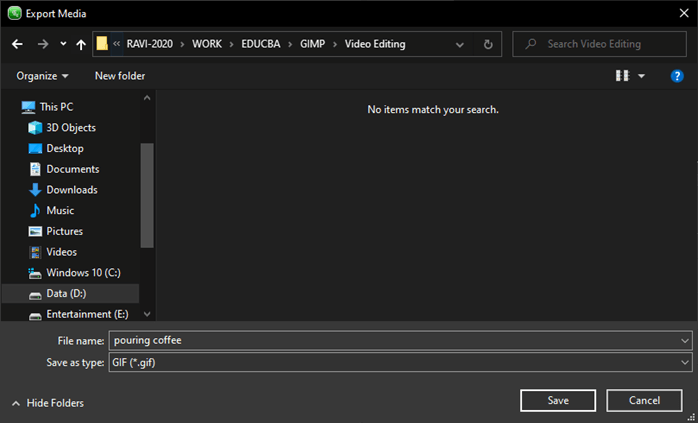The width and height of the screenshot is (698, 423).
Task: Click Hide Folders
Action: pos(55,403)
